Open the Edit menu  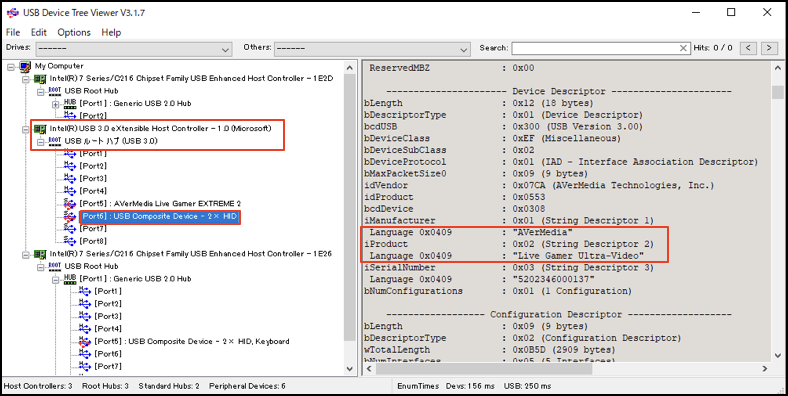tap(39, 32)
